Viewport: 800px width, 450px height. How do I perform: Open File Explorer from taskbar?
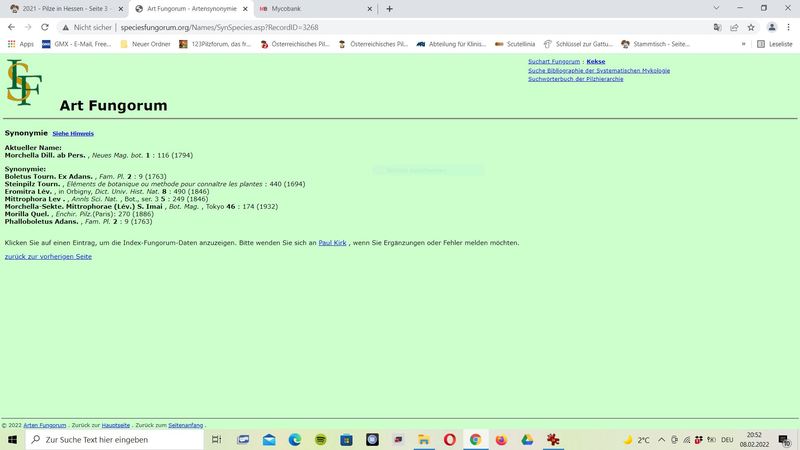423,440
